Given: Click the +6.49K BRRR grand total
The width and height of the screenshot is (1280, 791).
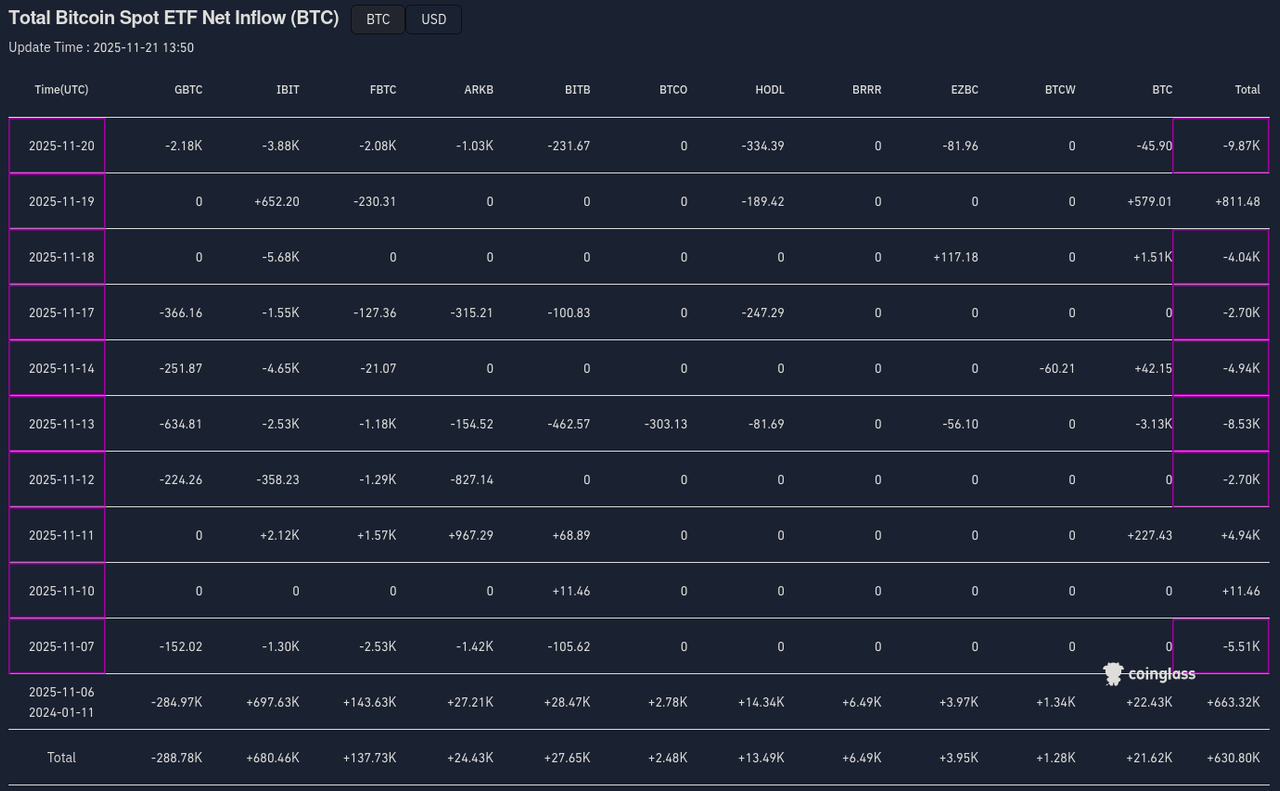Looking at the screenshot, I should click(x=861, y=758).
